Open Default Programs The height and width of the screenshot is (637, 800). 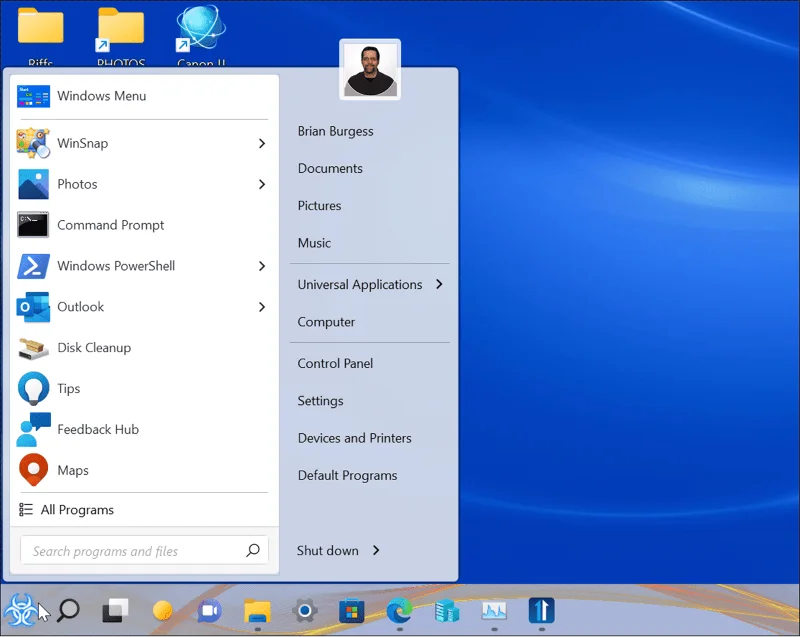pos(347,475)
